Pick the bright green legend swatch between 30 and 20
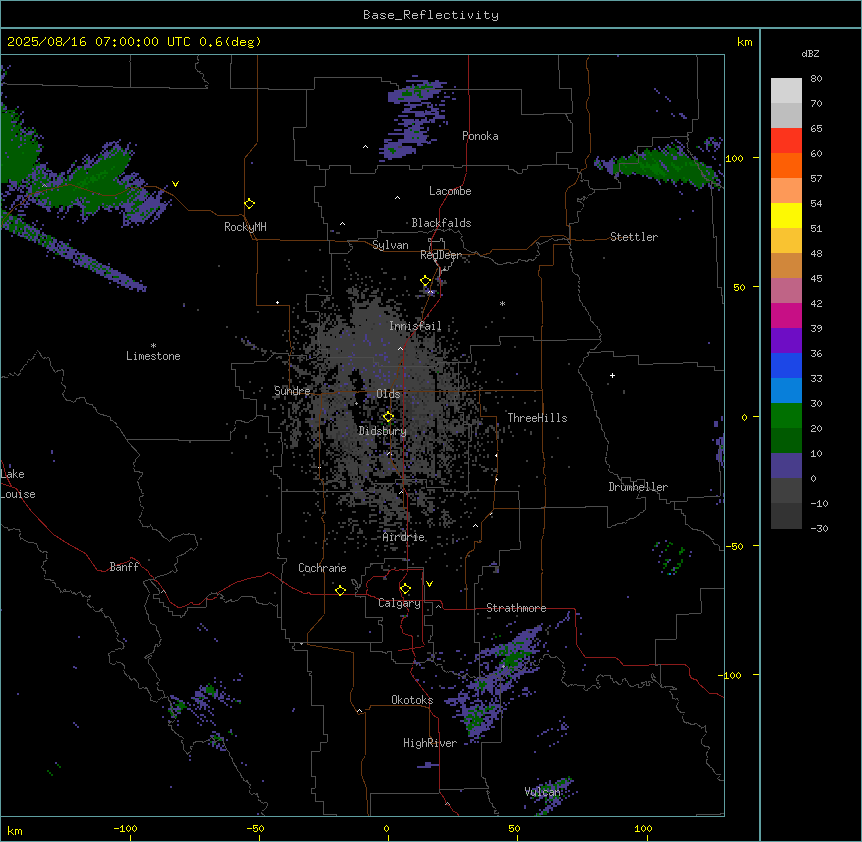 786,416
